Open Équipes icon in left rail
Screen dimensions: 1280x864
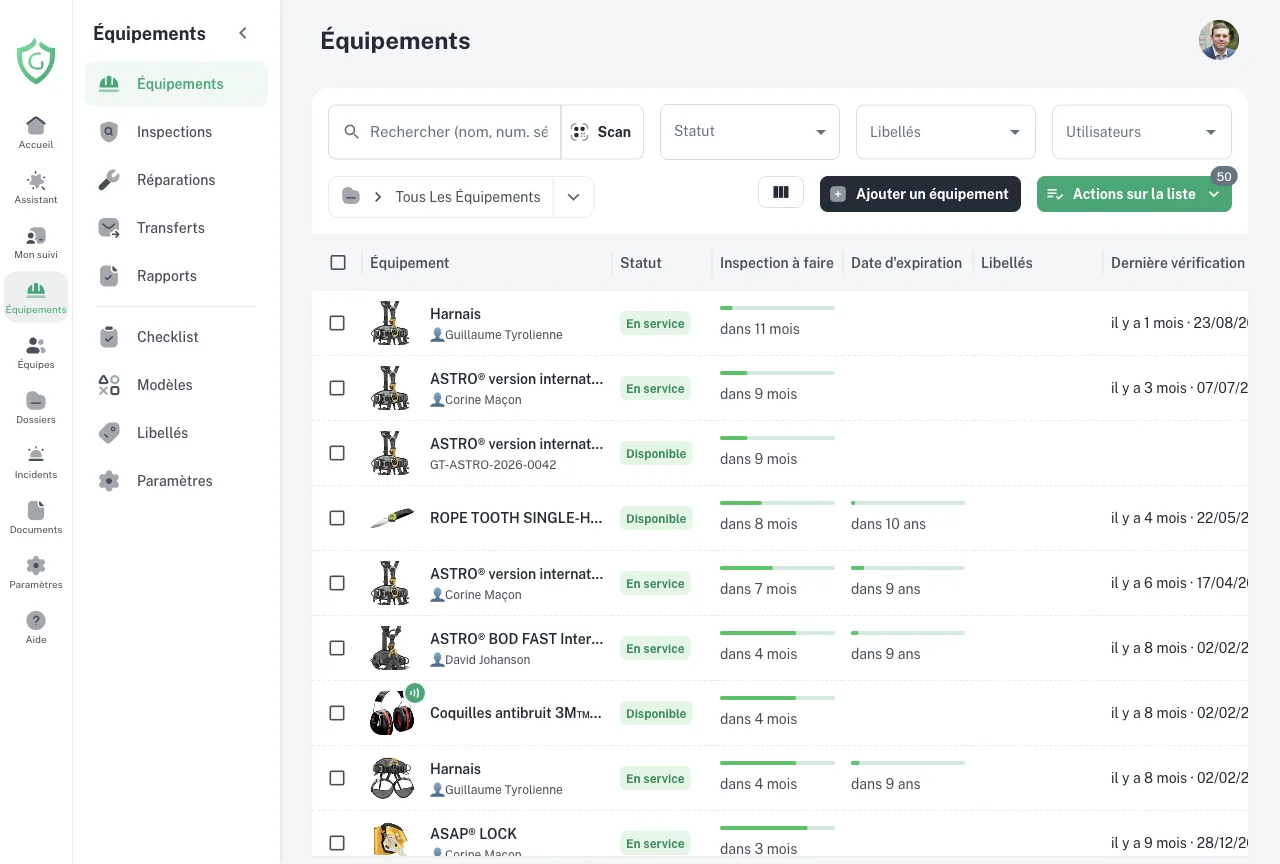tap(36, 345)
